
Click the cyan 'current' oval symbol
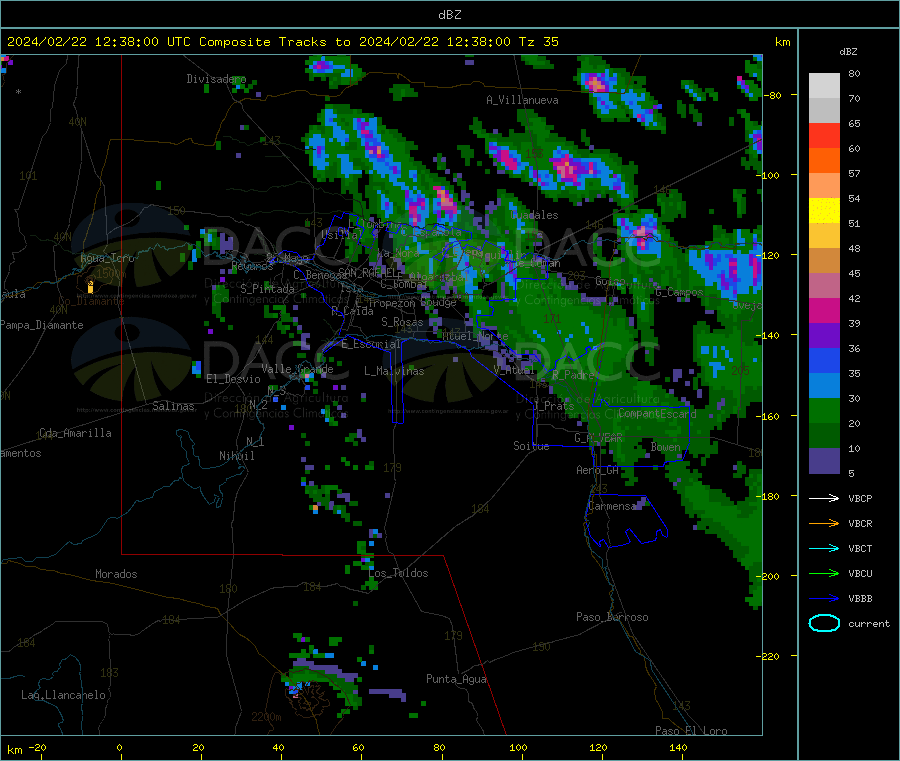coord(824,623)
